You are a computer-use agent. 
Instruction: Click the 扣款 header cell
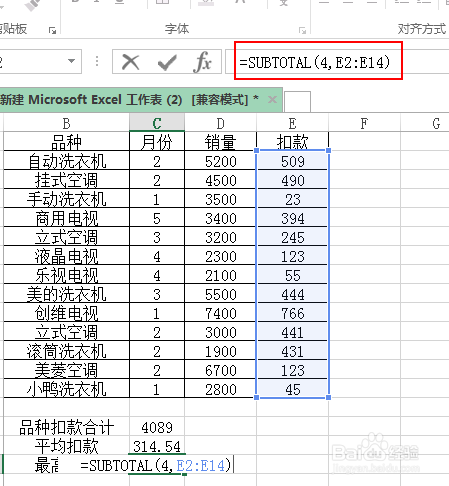pyautogui.click(x=292, y=141)
